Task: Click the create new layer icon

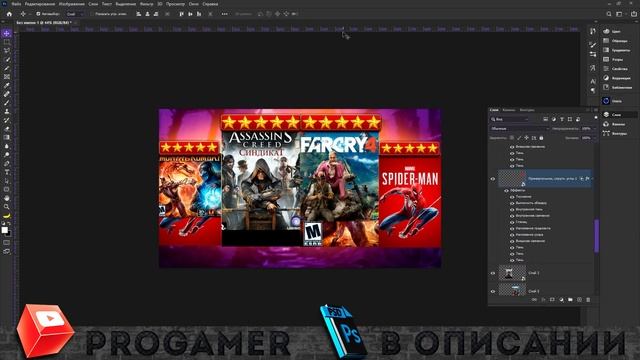Action: pos(579,300)
